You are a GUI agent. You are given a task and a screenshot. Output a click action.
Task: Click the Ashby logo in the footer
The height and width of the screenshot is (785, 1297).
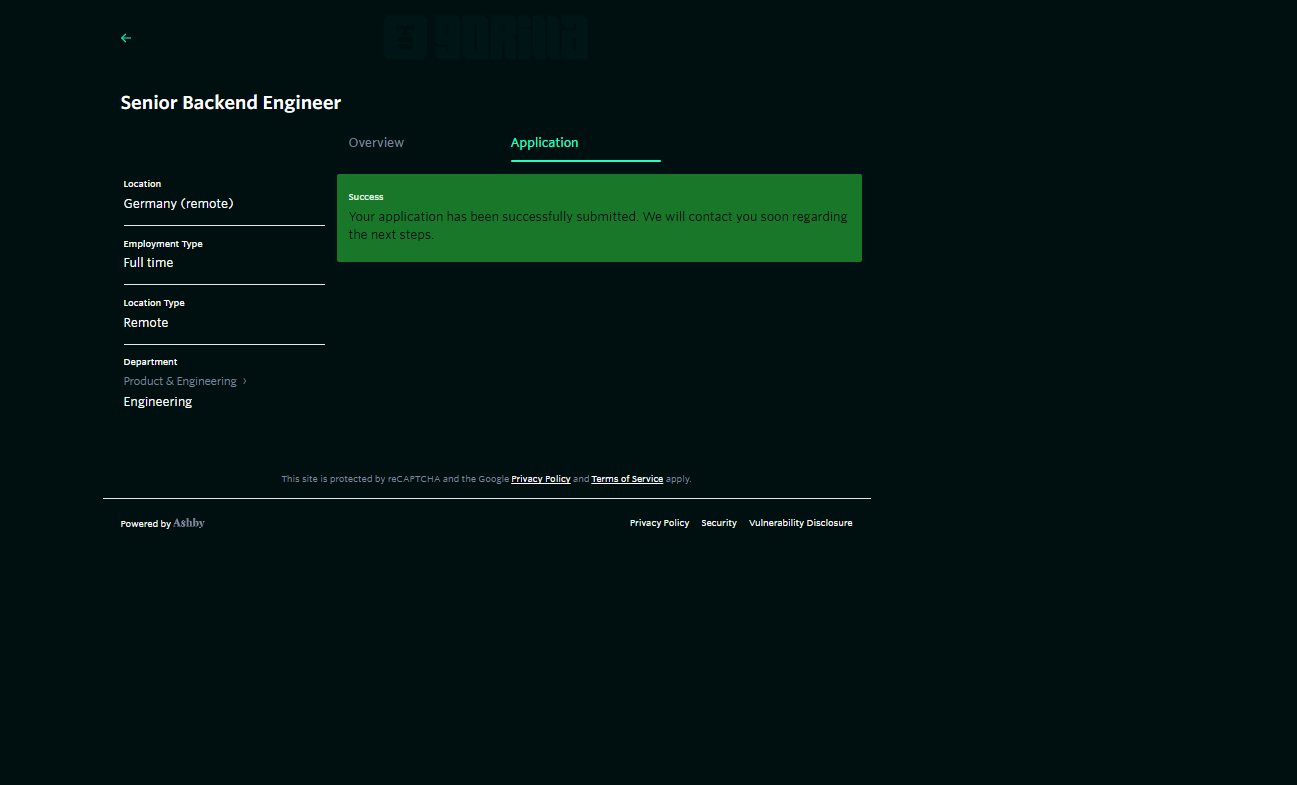(189, 523)
